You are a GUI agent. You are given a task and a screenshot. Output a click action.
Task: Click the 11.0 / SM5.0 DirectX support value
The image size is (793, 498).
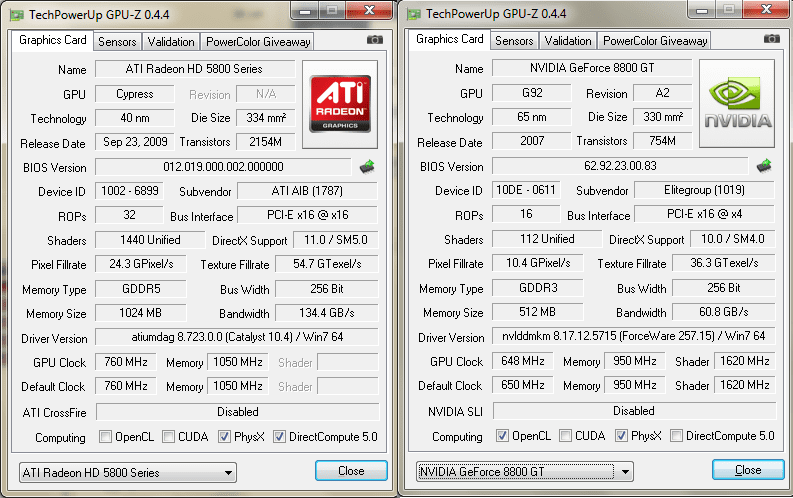point(336,240)
